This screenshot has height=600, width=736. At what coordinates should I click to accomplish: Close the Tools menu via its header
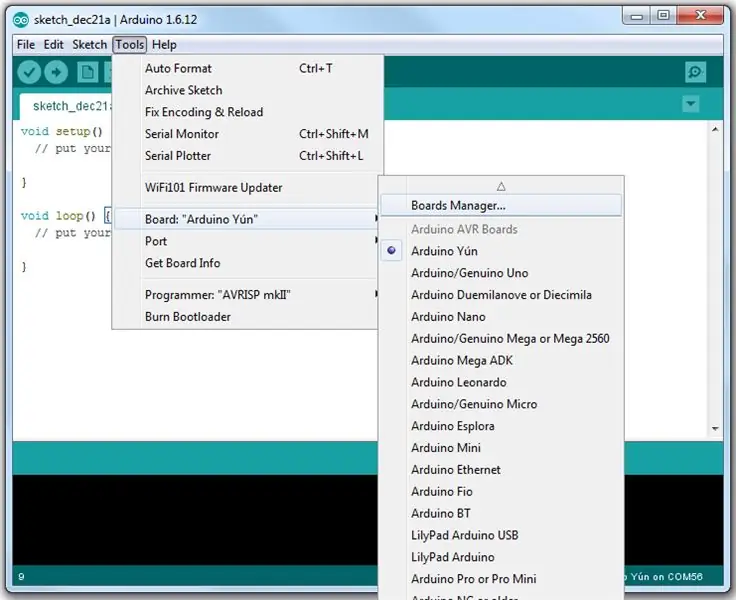point(130,45)
